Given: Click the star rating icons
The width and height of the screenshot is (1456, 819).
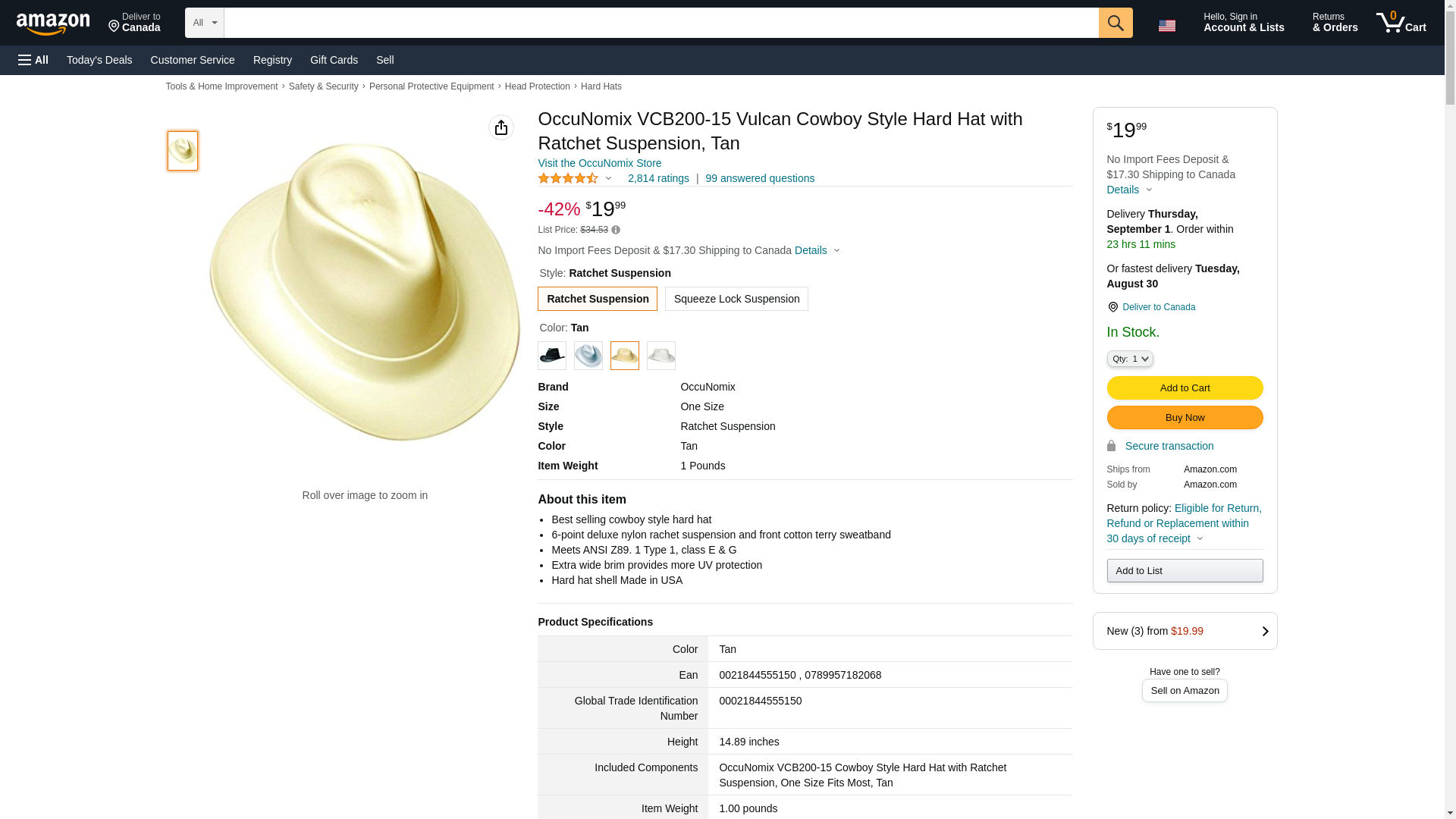Looking at the screenshot, I should 568,178.
